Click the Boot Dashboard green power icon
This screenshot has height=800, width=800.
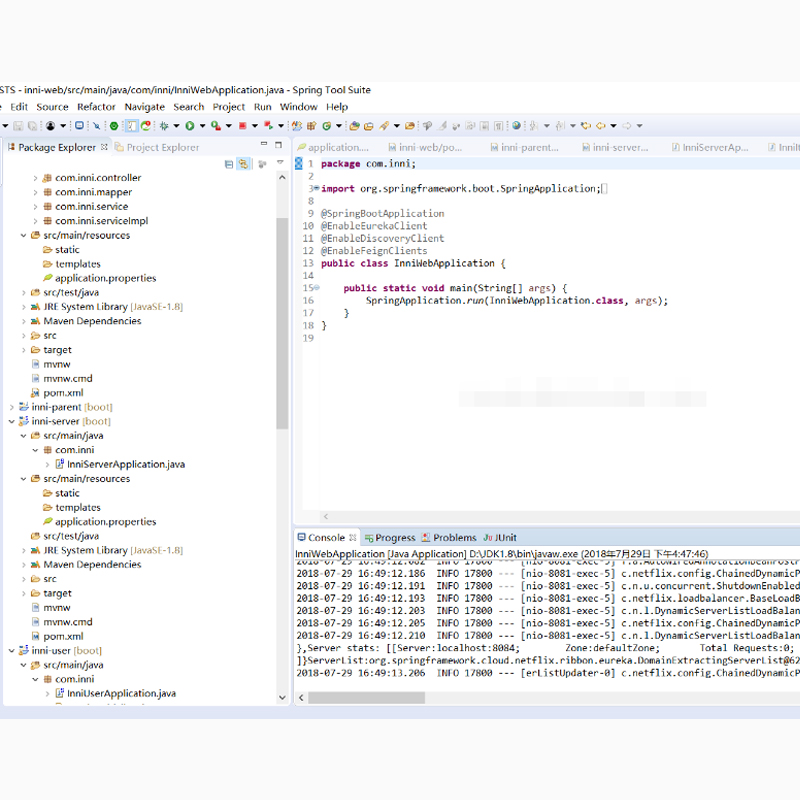pos(114,126)
